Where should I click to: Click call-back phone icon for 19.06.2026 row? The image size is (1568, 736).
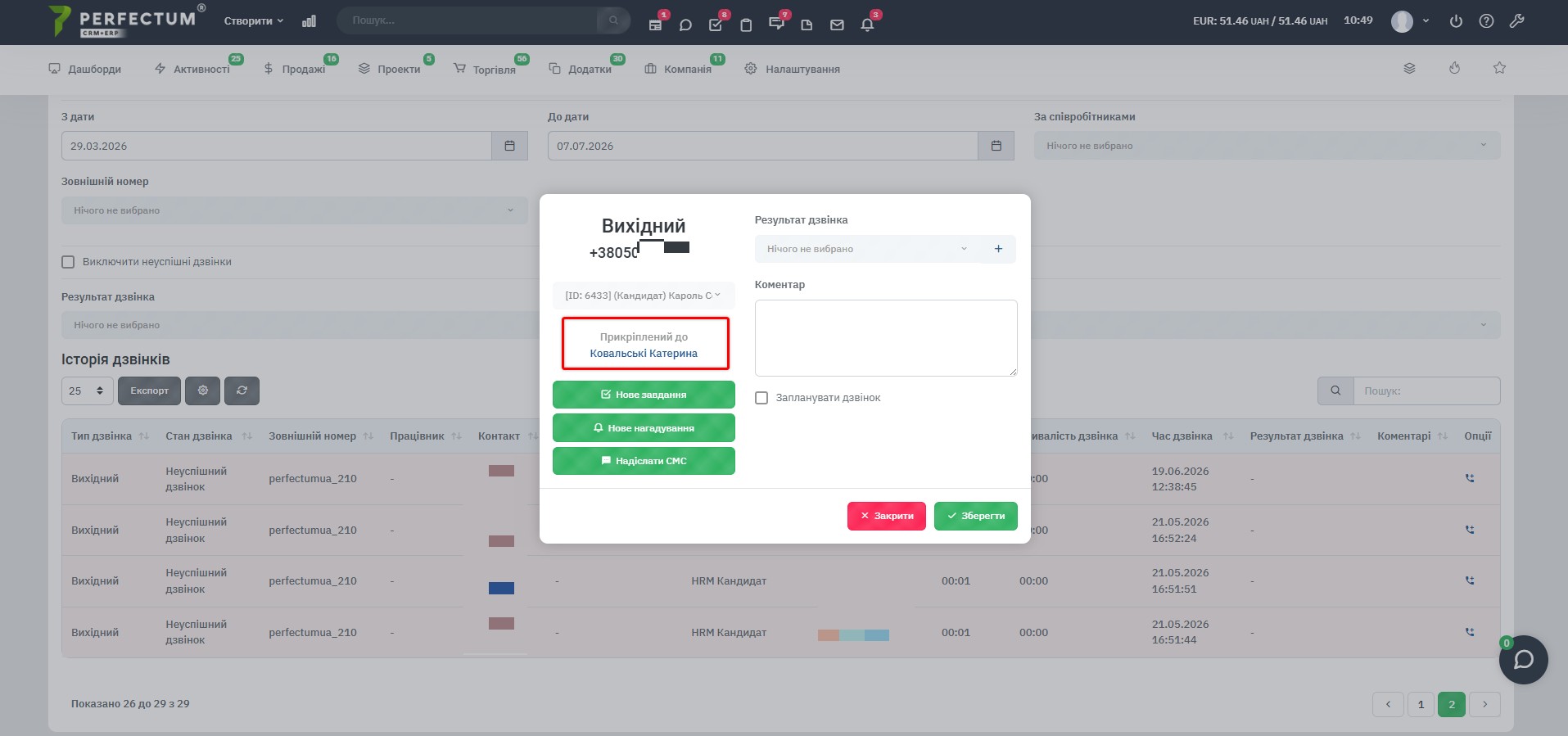(1470, 478)
